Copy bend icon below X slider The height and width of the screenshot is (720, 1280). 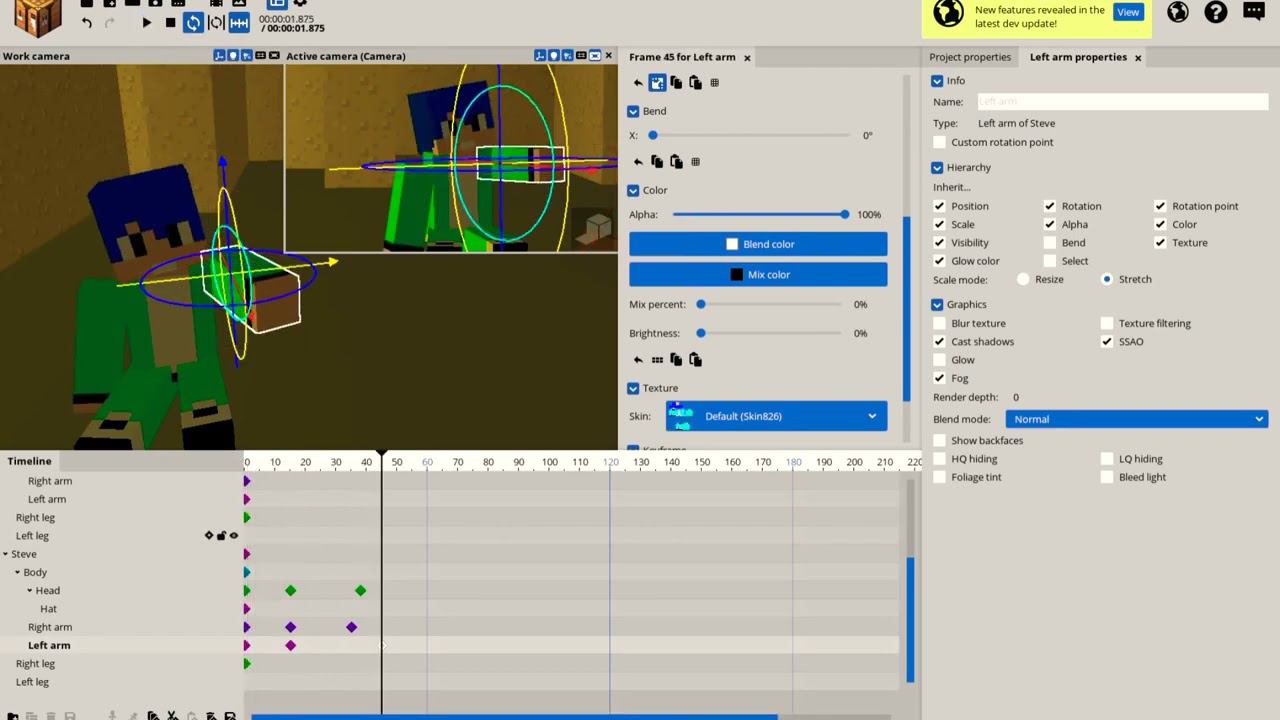[657, 161]
